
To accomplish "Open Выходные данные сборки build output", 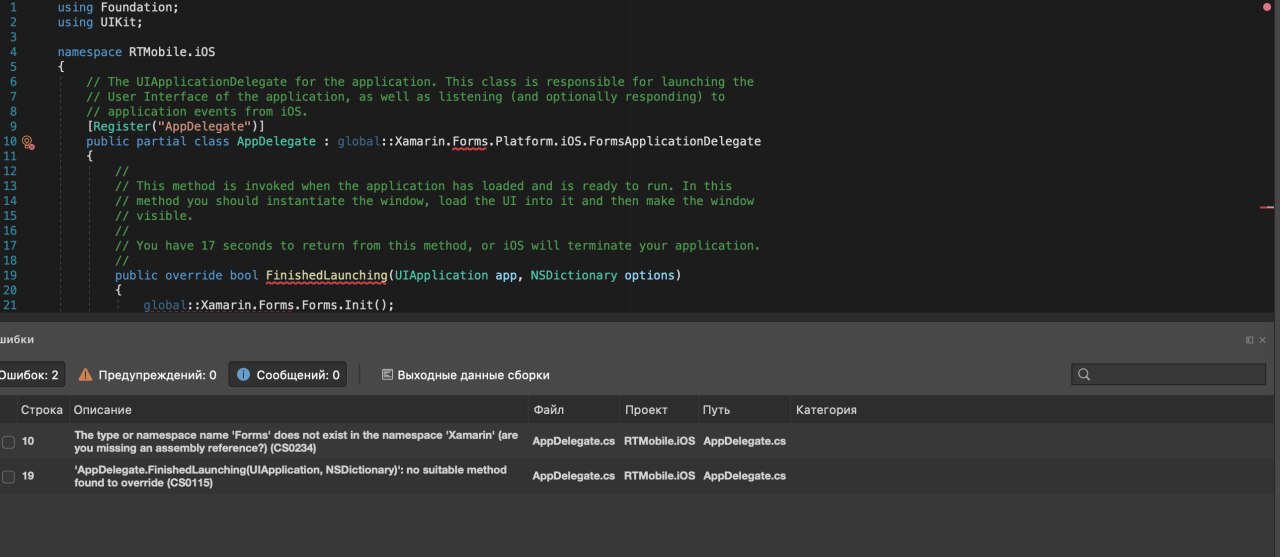I will coord(465,375).
